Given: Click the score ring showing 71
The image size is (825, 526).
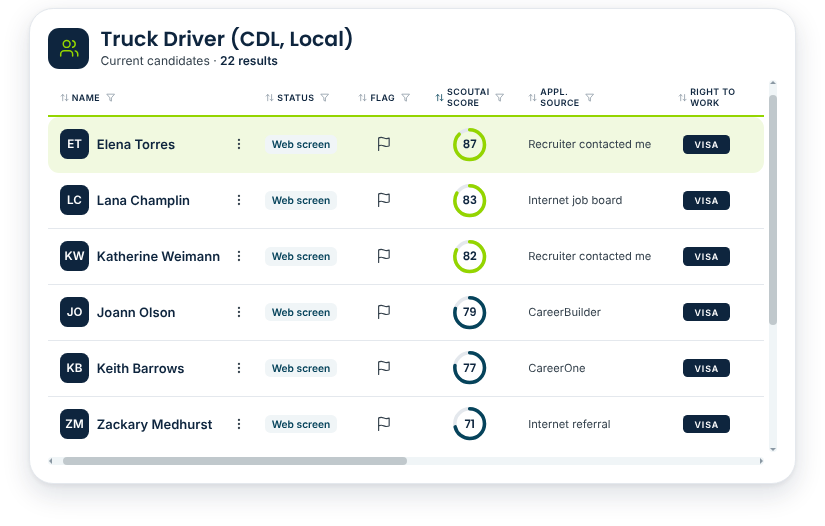Looking at the screenshot, I should click(x=469, y=424).
